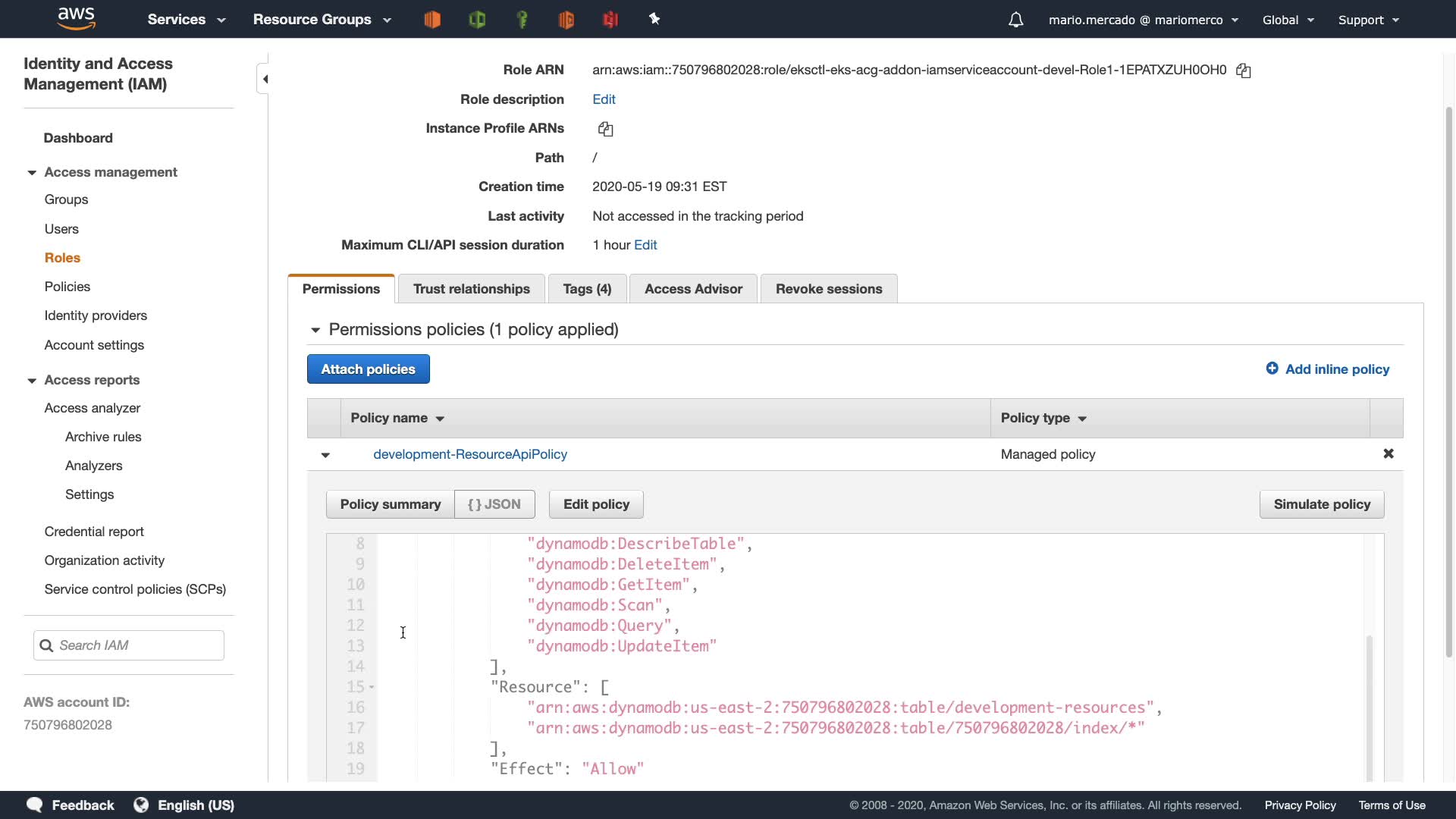Switch to the Trust relationships tab

pyautogui.click(x=471, y=289)
